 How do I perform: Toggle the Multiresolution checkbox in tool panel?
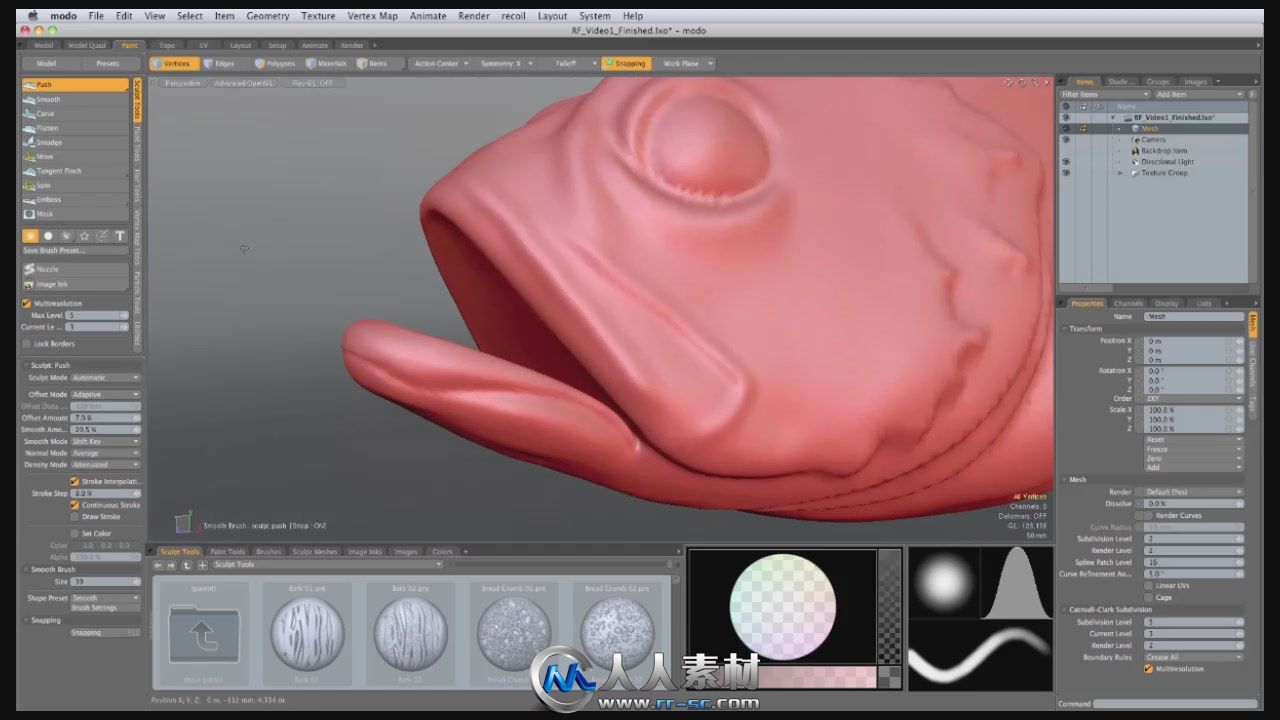pos(27,303)
